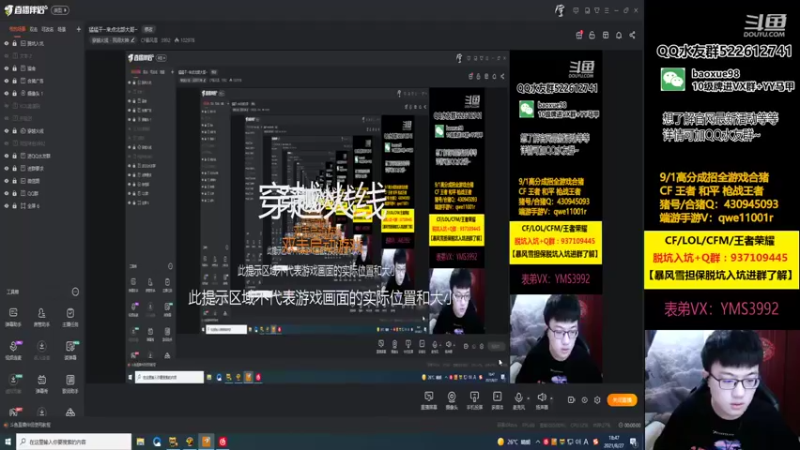800x450 pixels.
Task: Open File Explorer from taskbar
Action: (140, 442)
